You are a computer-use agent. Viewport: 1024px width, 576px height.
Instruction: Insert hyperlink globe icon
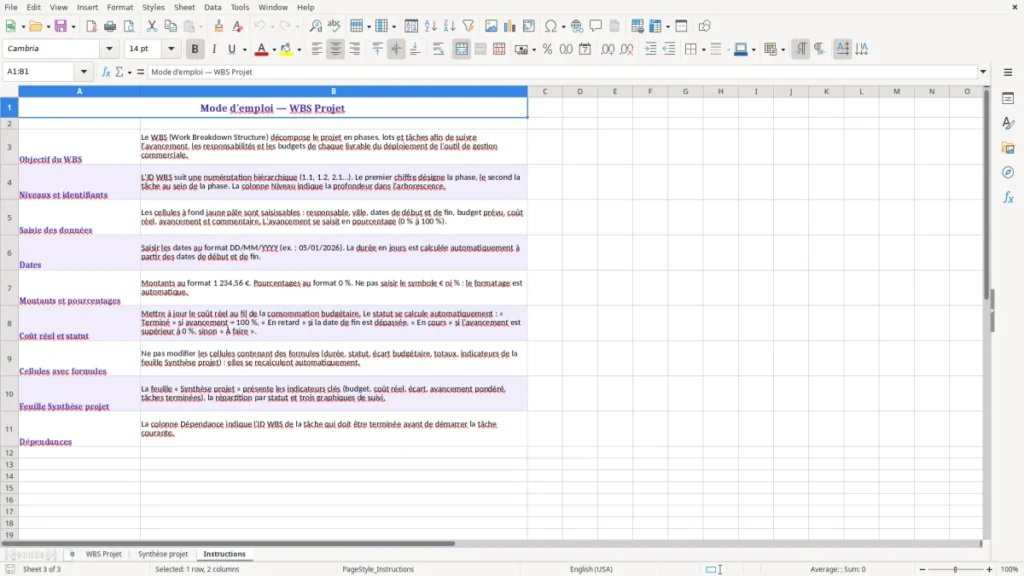click(577, 26)
